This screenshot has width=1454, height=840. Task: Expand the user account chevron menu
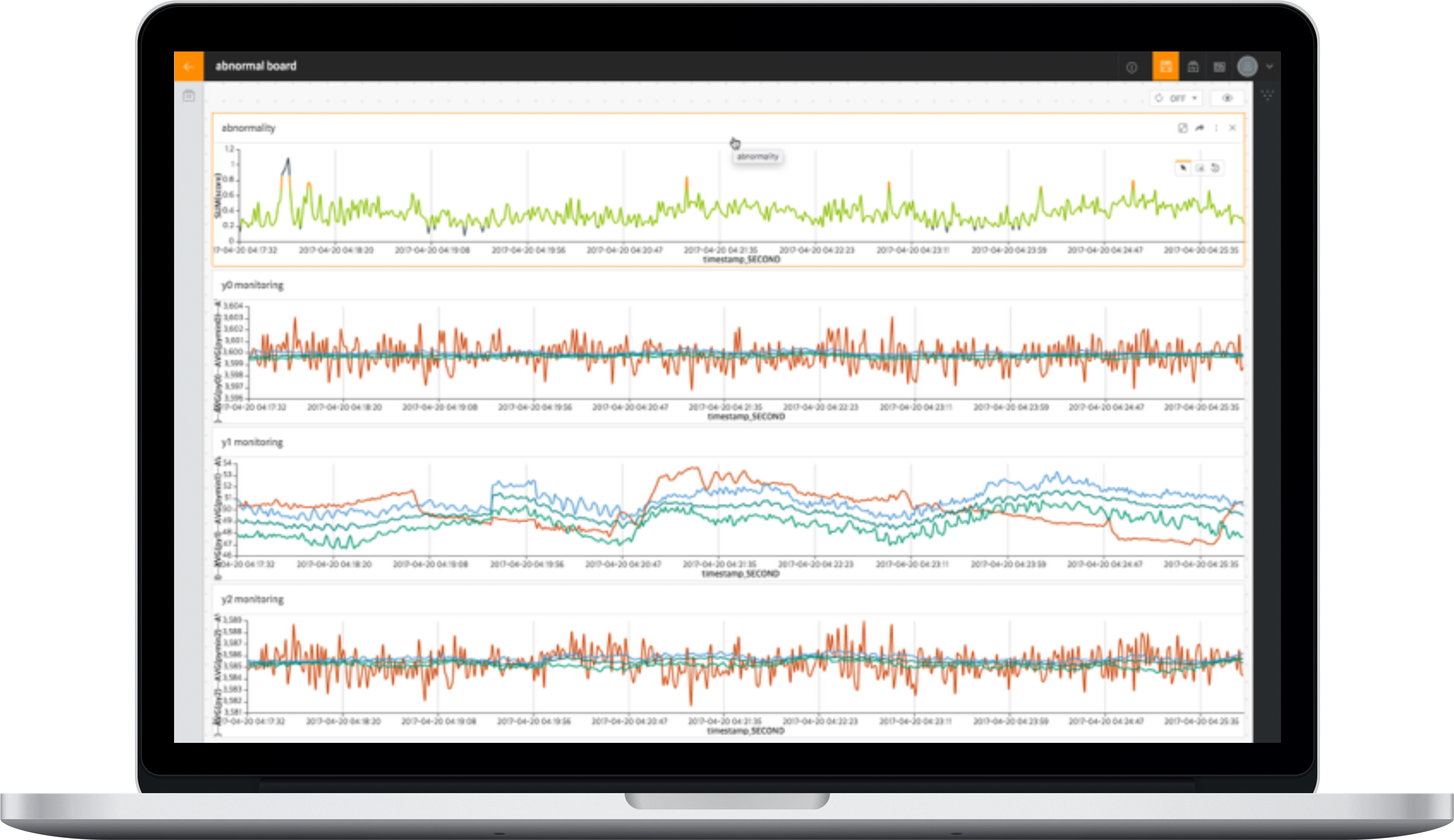click(1269, 66)
